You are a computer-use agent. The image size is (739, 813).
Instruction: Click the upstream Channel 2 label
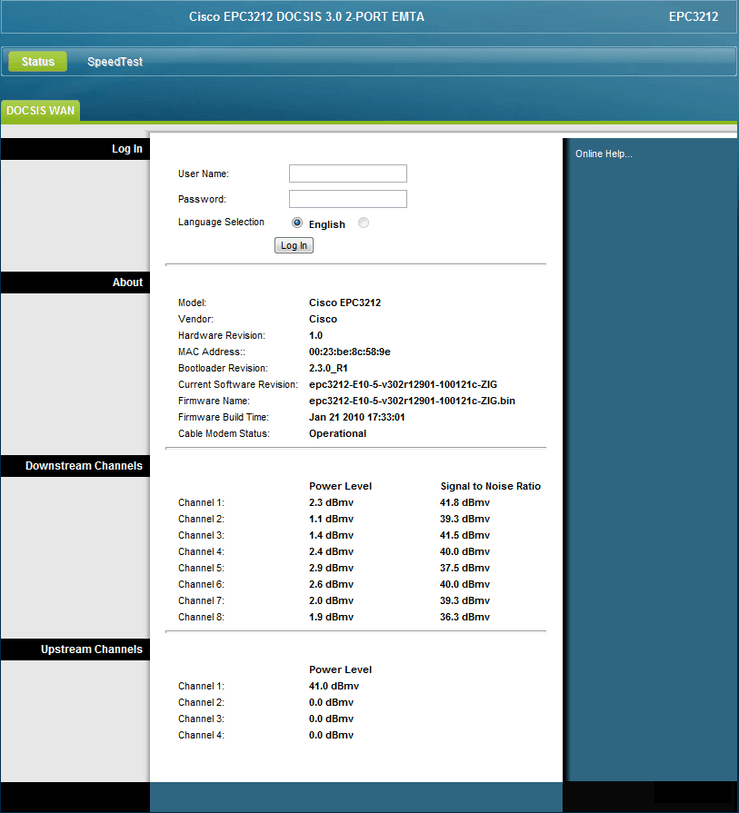(201, 703)
